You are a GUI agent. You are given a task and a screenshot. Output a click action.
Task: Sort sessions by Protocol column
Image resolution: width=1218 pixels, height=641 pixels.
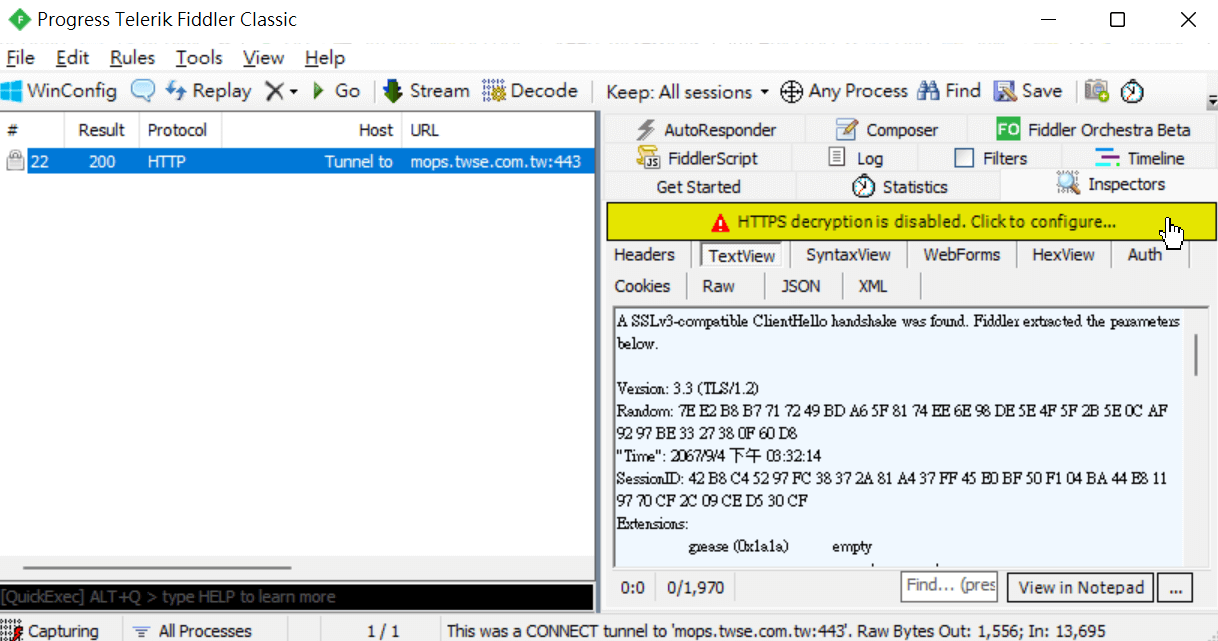click(x=180, y=130)
